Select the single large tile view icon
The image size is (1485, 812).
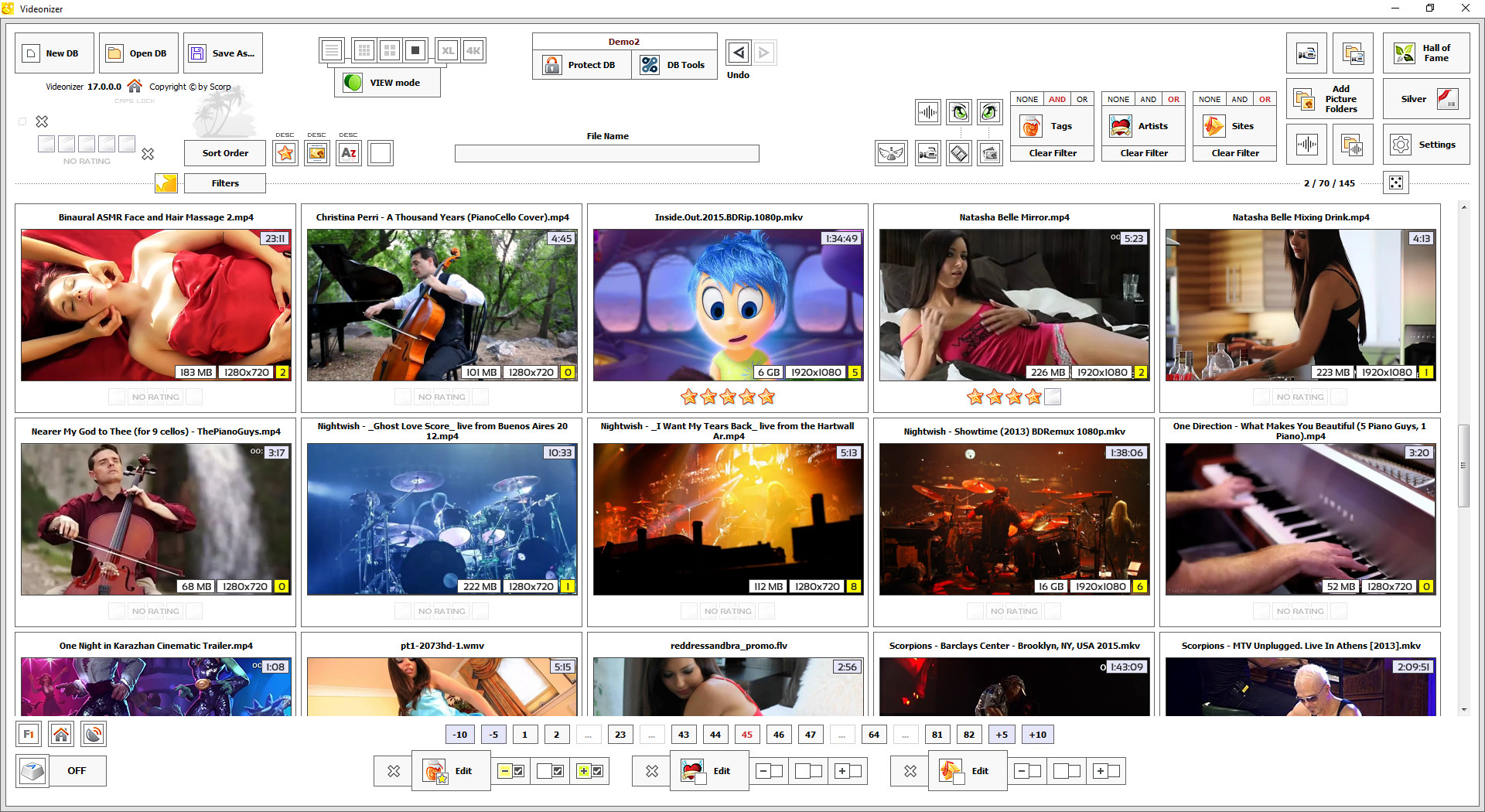click(x=415, y=51)
